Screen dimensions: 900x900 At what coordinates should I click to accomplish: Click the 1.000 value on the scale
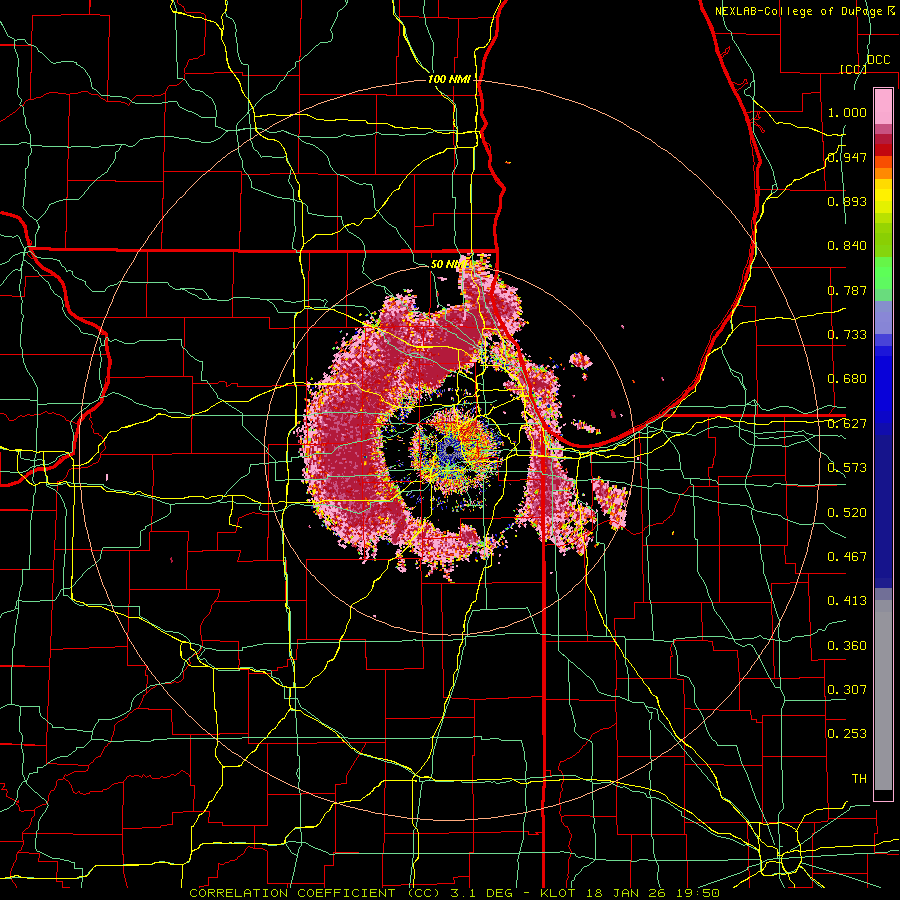click(847, 112)
